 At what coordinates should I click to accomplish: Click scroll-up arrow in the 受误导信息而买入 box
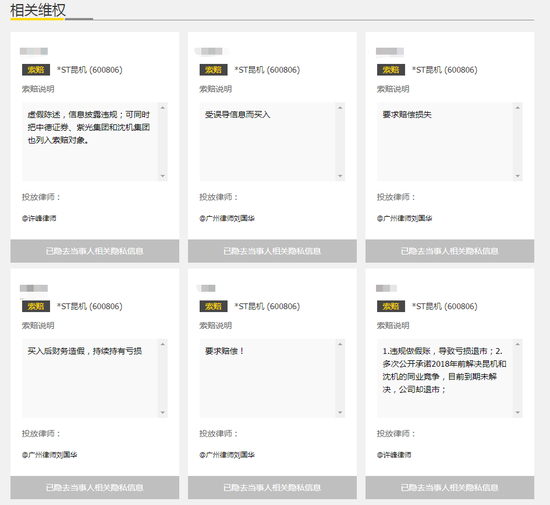[x=340, y=108]
